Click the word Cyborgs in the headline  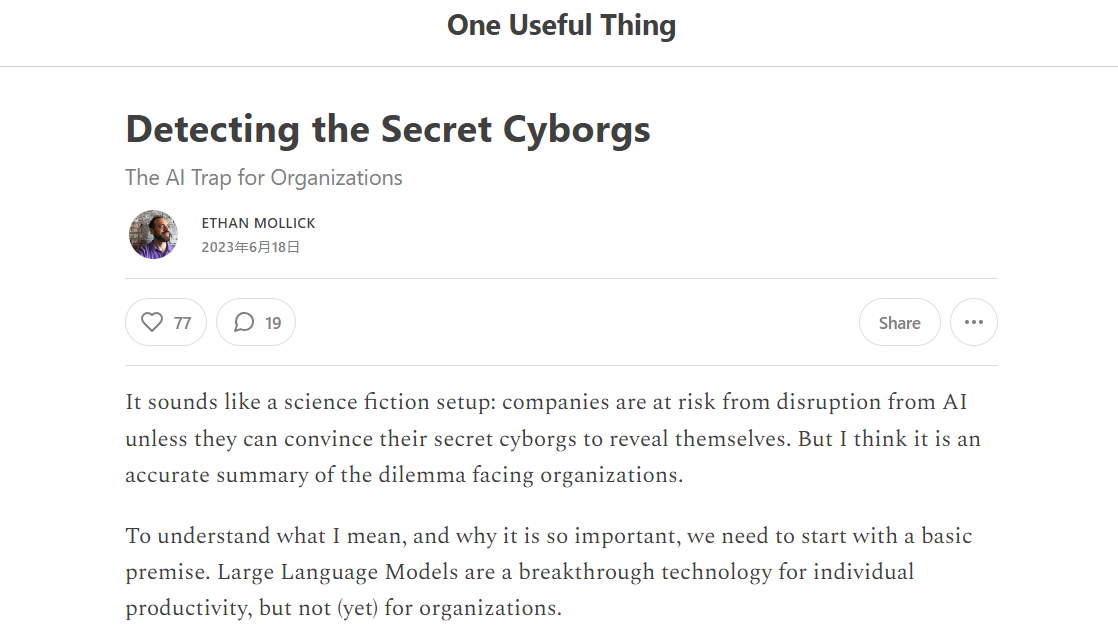point(577,130)
